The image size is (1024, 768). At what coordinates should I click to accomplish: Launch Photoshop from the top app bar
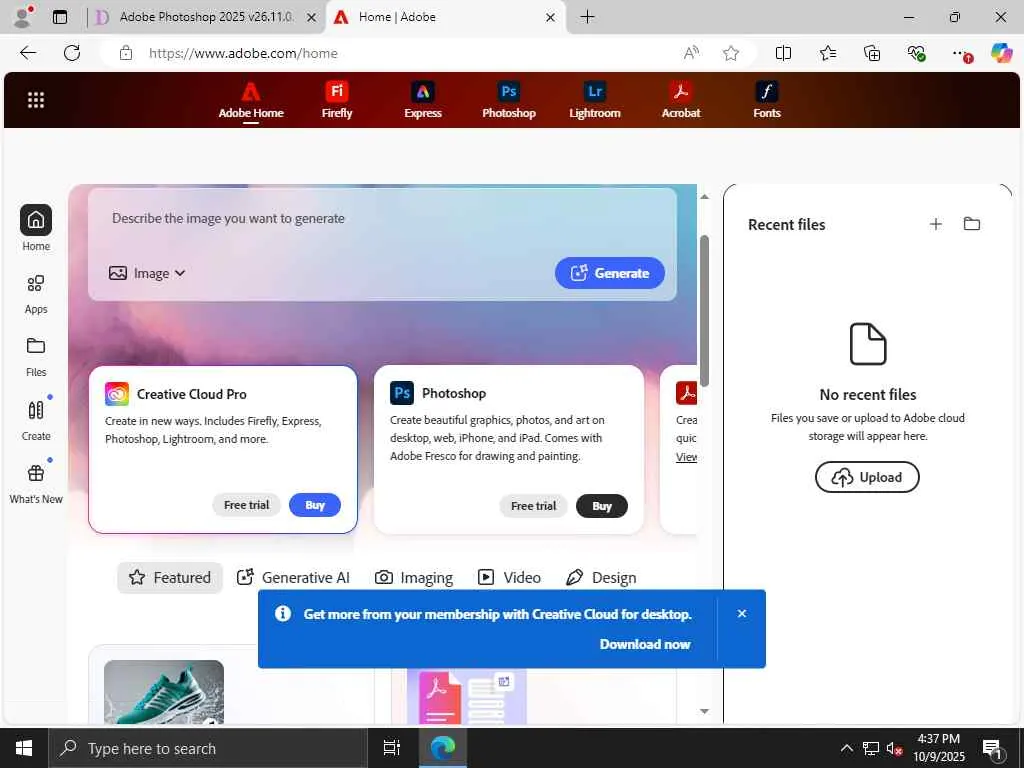pyautogui.click(x=509, y=101)
